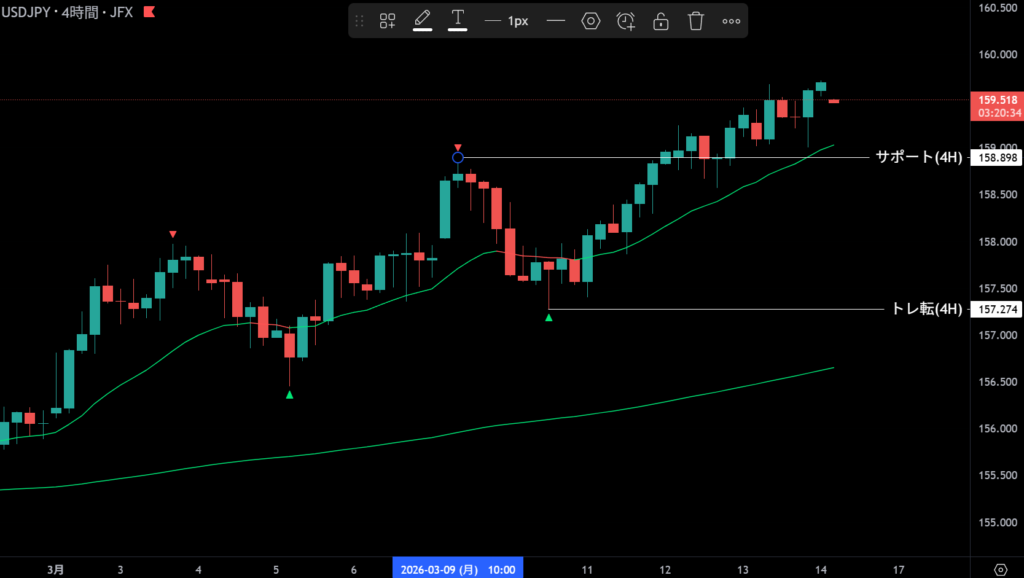Image resolution: width=1024 pixels, height=578 pixels.
Task: Toggle the lock on selected drawing
Action: 661,21
